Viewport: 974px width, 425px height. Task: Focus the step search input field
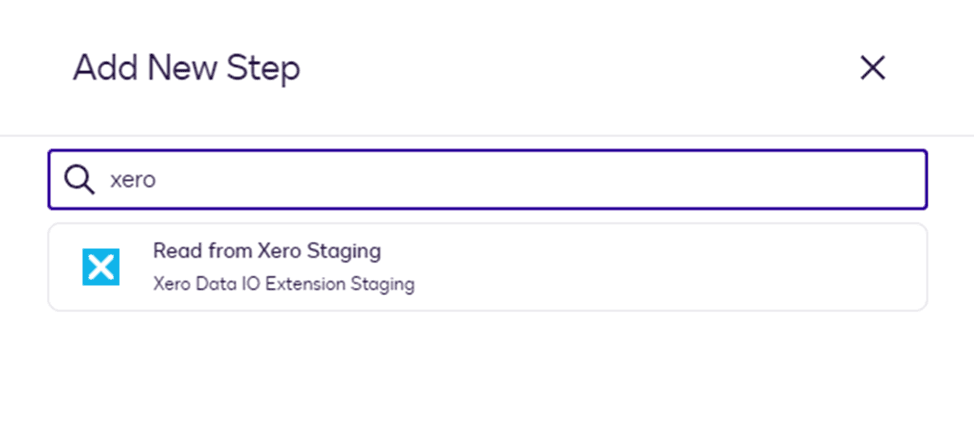pyautogui.click(x=500, y=179)
